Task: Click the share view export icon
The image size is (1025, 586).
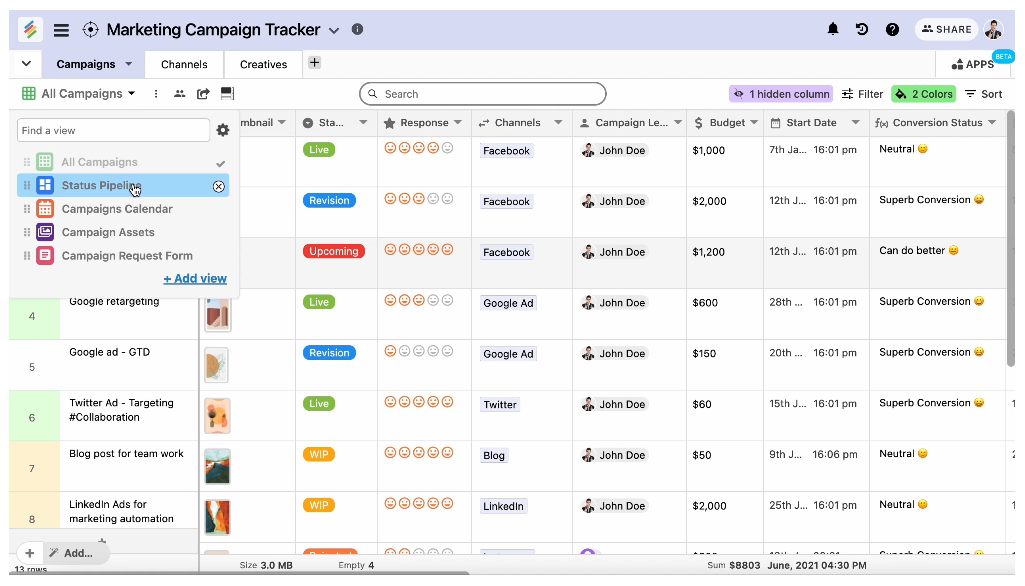Action: coord(203,94)
